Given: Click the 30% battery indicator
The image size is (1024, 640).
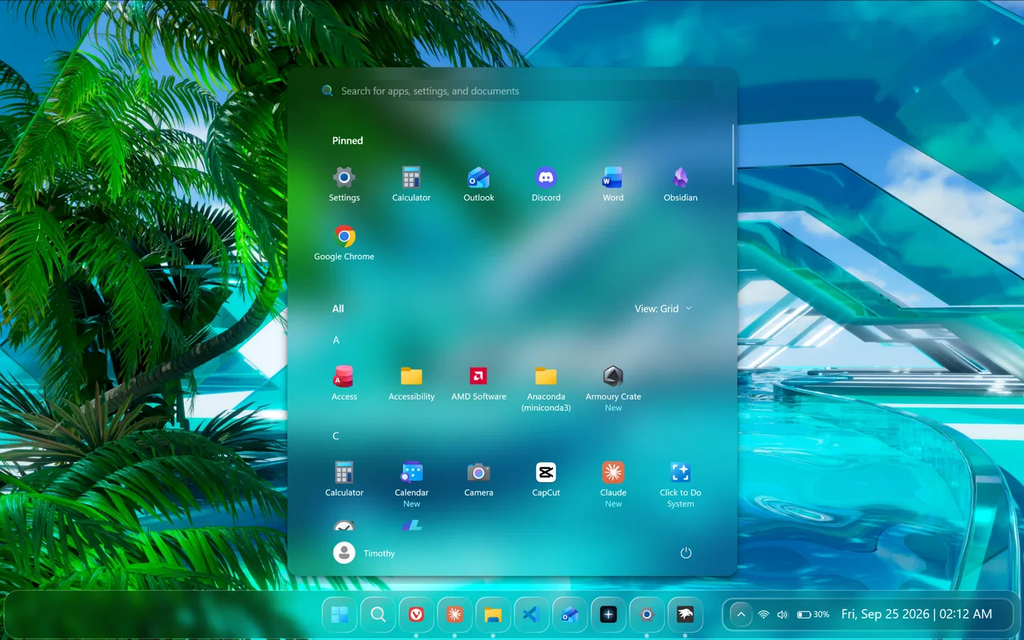Looking at the screenshot, I should click(x=814, y=615).
